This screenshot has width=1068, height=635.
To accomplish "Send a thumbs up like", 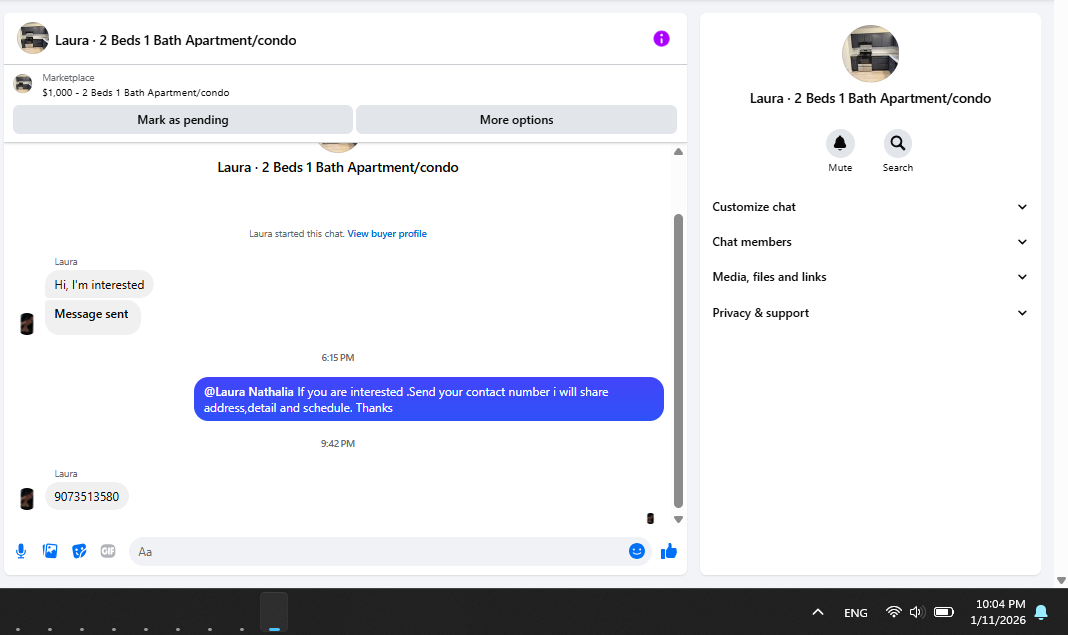I will point(669,551).
